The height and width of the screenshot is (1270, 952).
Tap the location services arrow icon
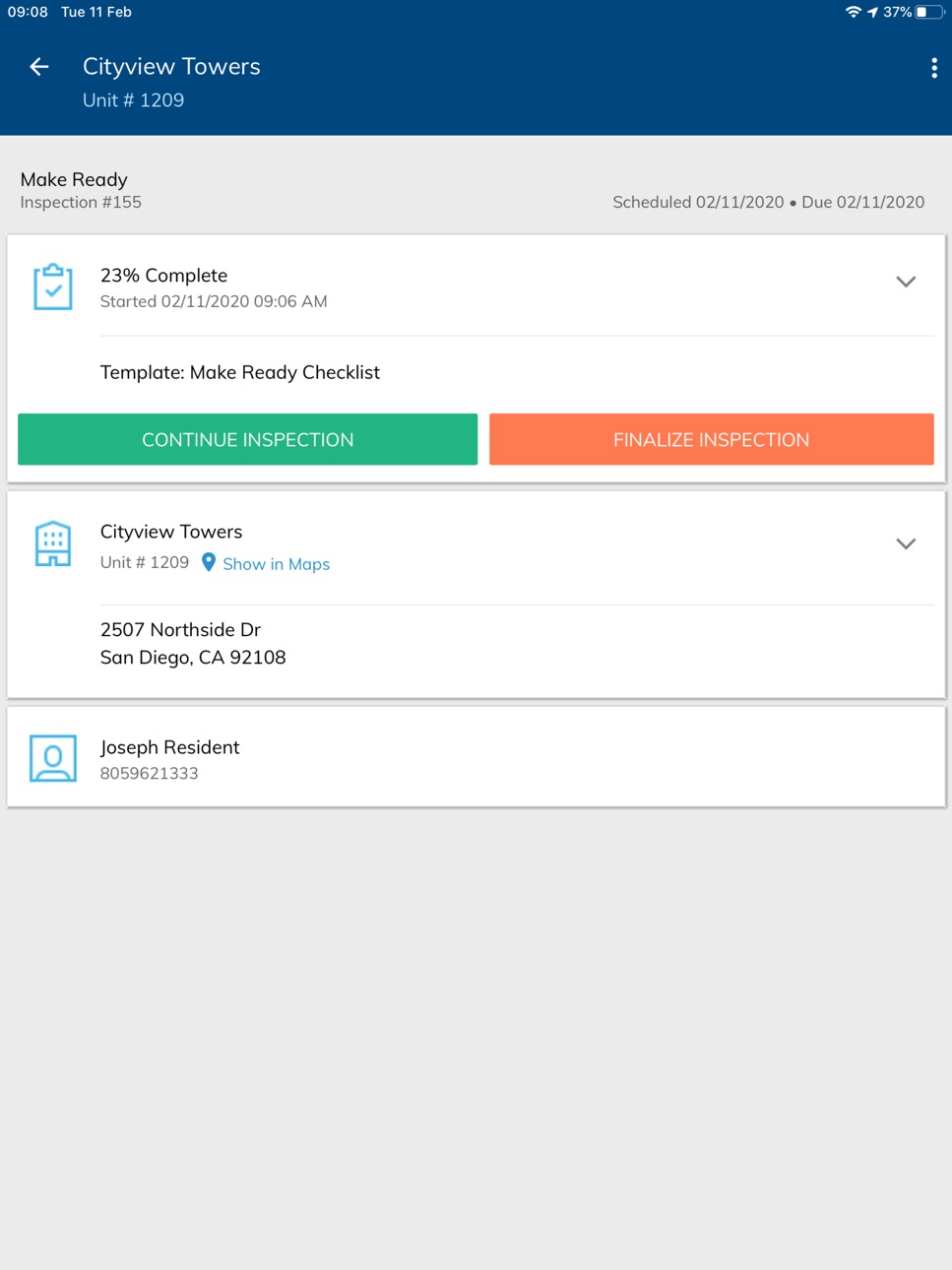pos(872,12)
